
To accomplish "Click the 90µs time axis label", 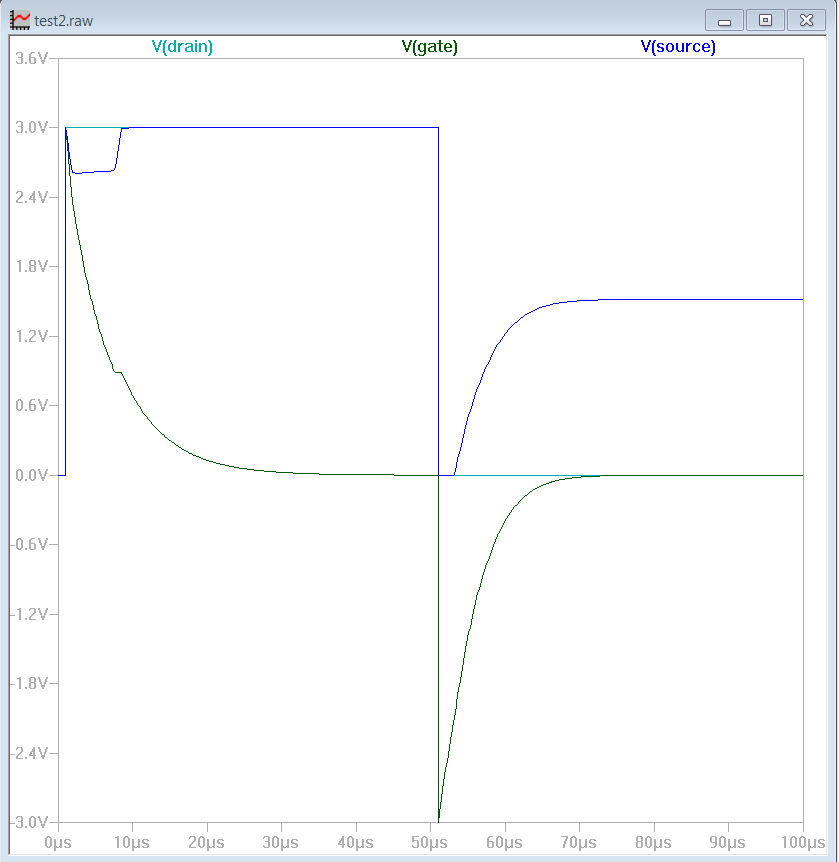I will click(727, 843).
